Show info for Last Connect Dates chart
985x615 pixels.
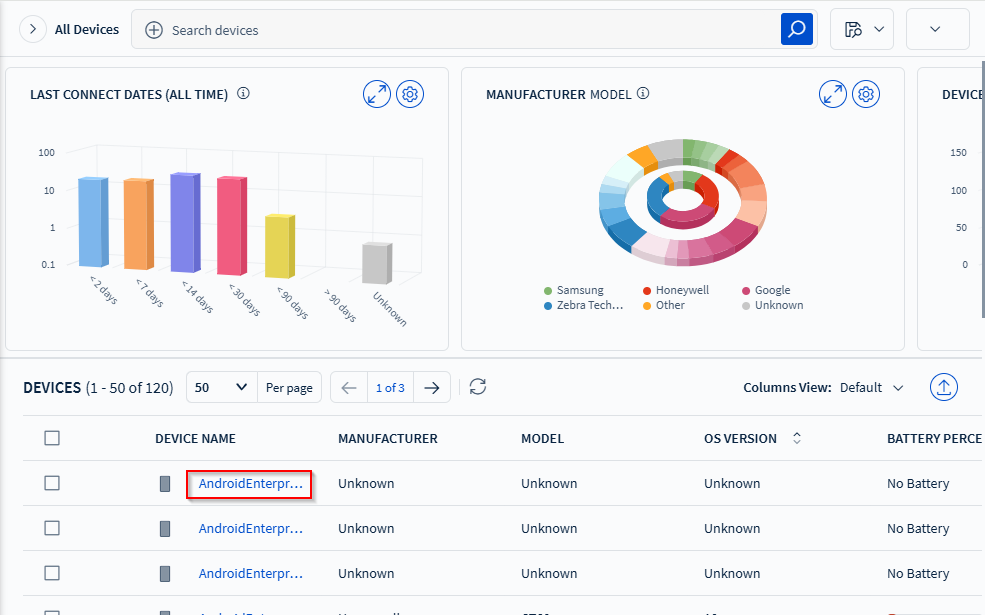coord(243,94)
